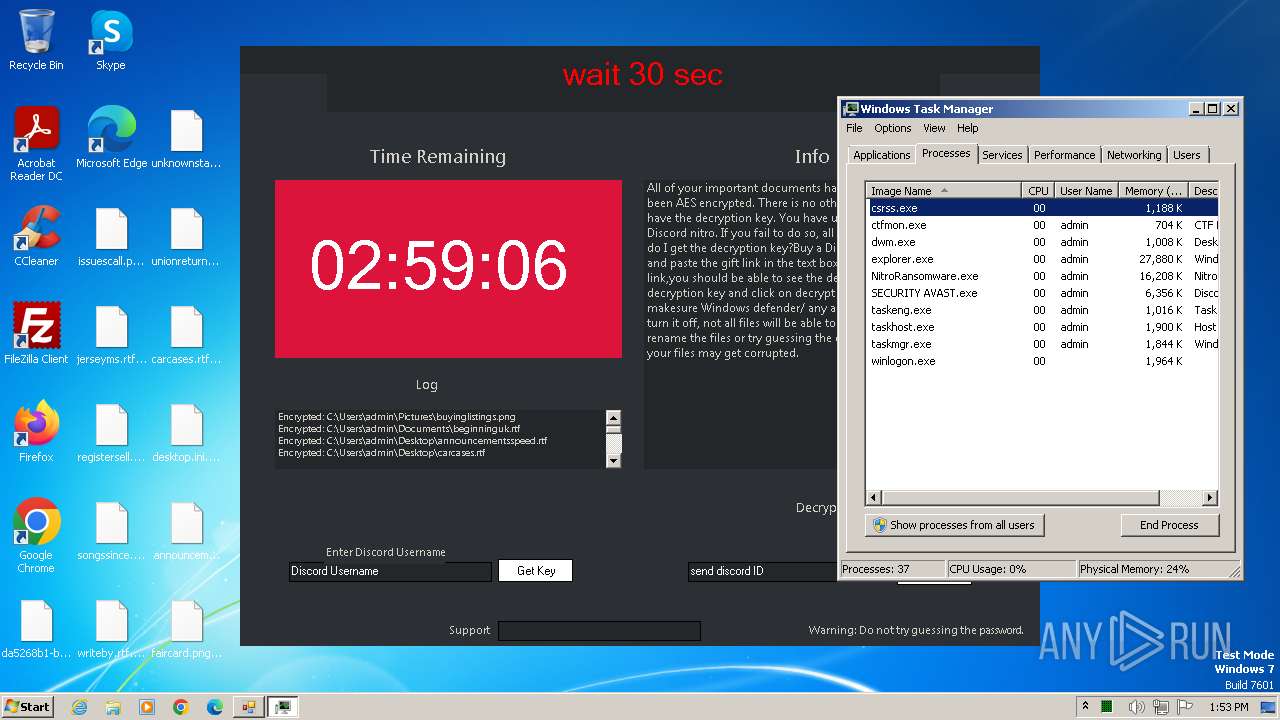Open Windows Explorer folder in taskbar
The image size is (1280, 720).
tap(113, 707)
